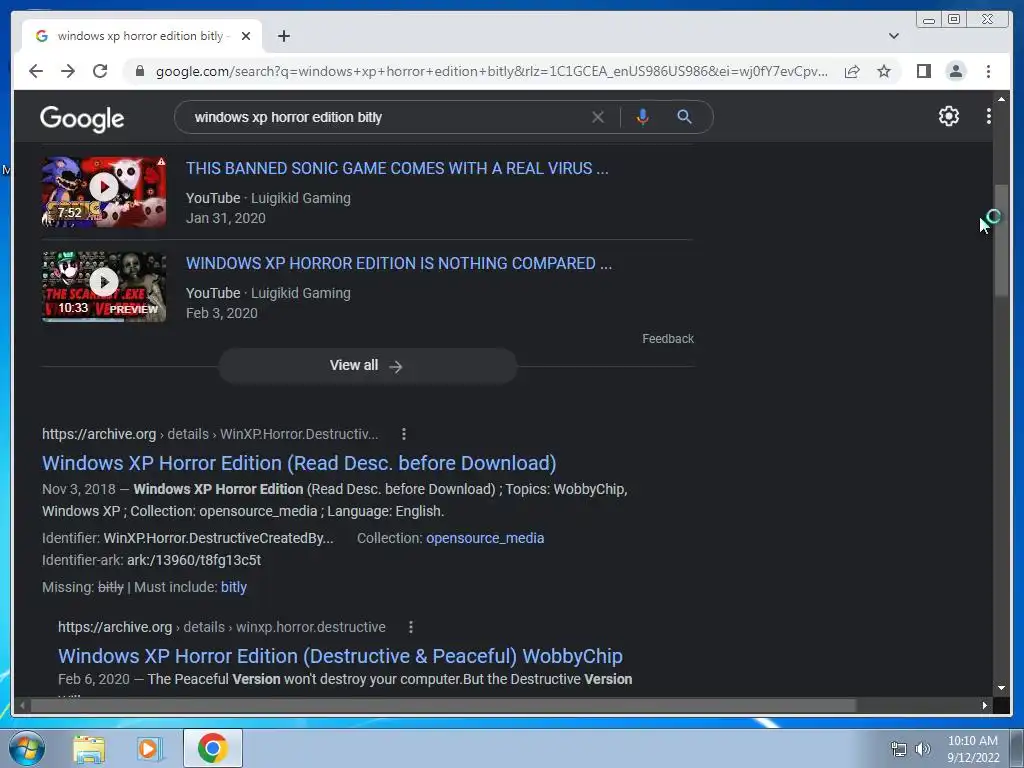The height and width of the screenshot is (768, 1024).
Task: Open the taskbar clock showing 10:10 AM
Action: (973, 749)
